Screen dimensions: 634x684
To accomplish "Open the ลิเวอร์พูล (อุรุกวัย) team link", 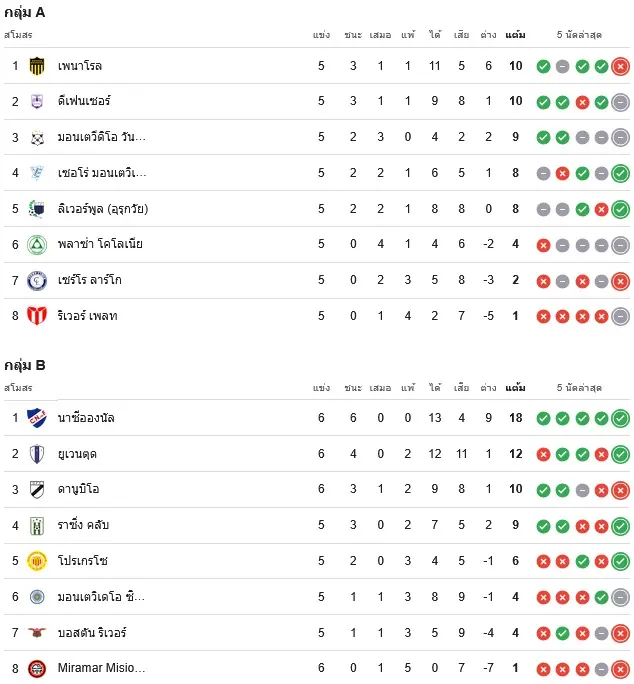I will [x=103, y=209].
